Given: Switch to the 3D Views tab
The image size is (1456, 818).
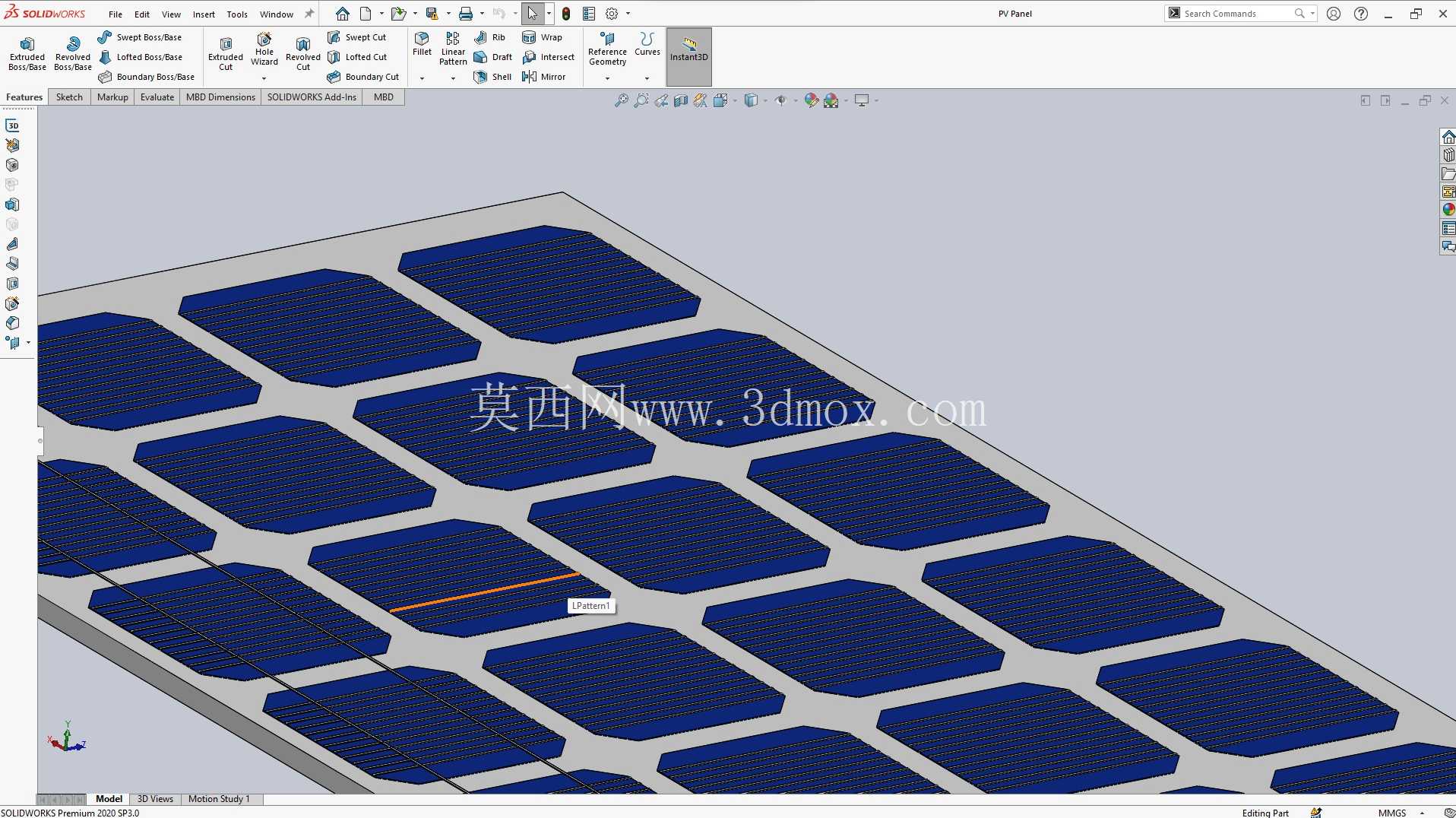Looking at the screenshot, I should (x=155, y=799).
